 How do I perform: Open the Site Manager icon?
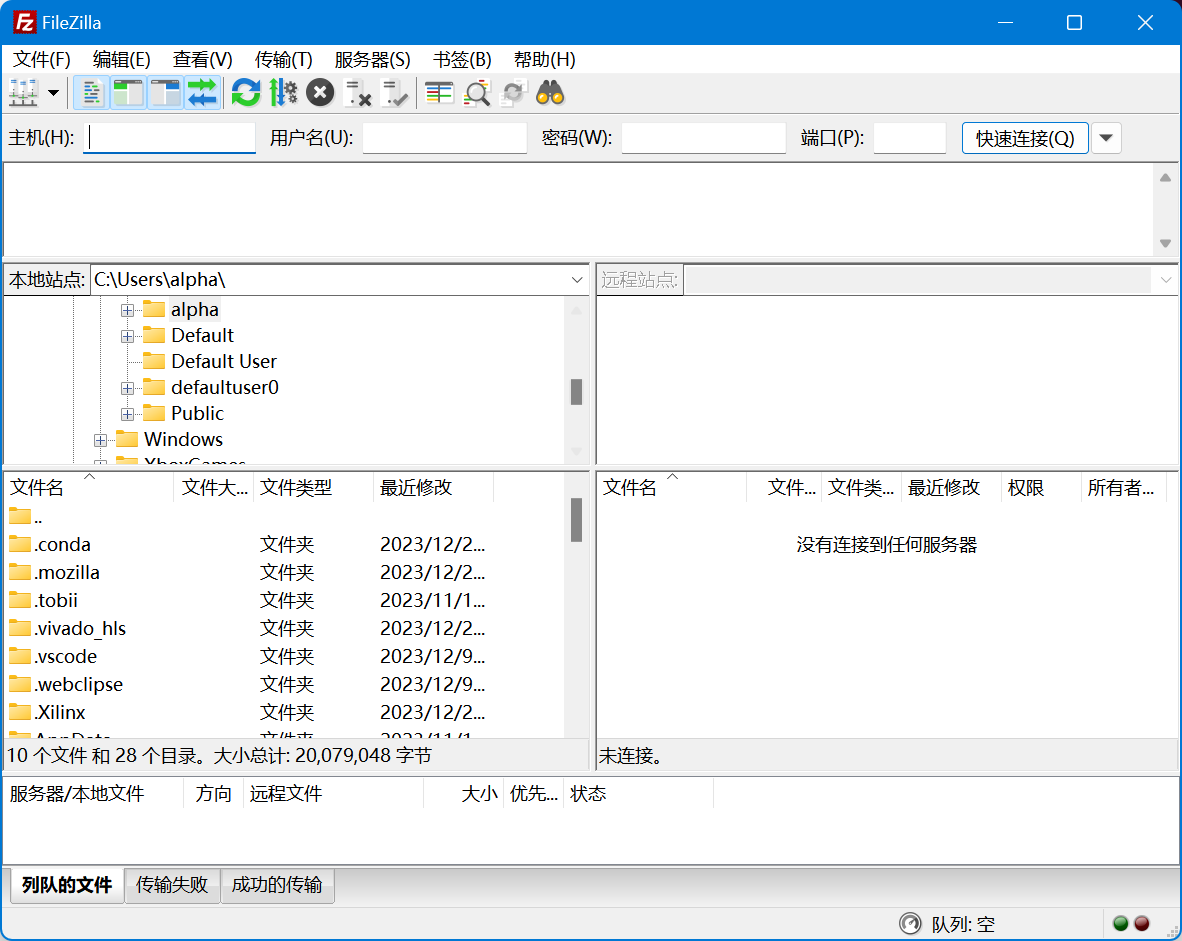[23, 93]
